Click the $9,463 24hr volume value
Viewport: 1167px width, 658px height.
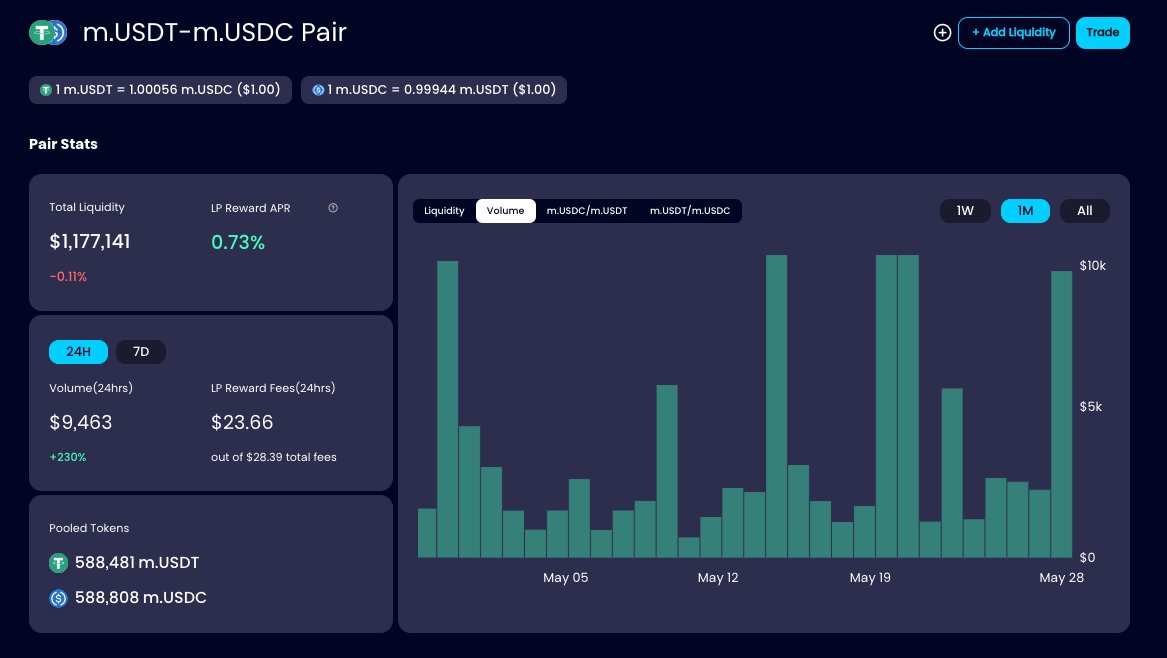point(80,422)
